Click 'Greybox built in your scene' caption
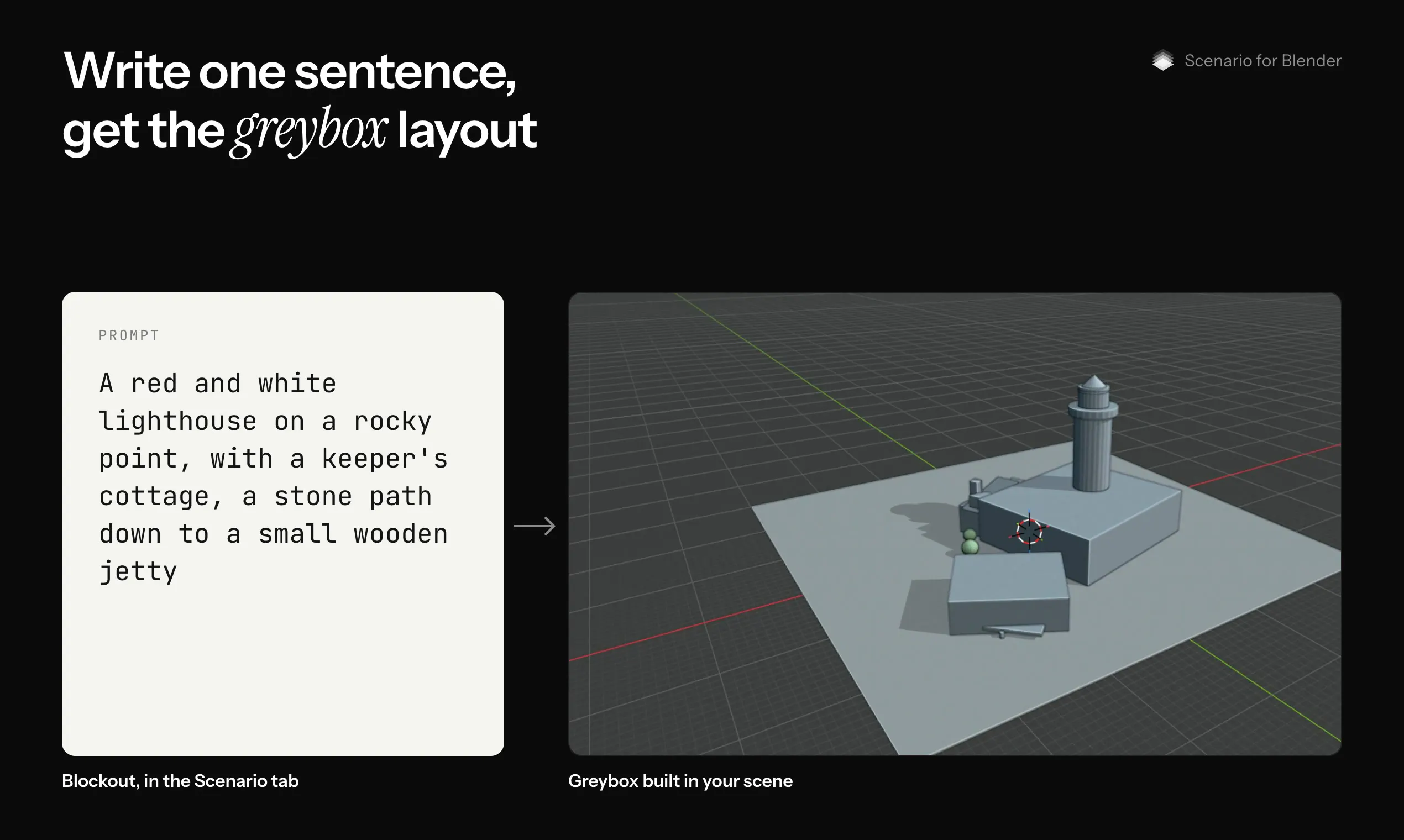1404x840 pixels. pyautogui.click(x=680, y=781)
